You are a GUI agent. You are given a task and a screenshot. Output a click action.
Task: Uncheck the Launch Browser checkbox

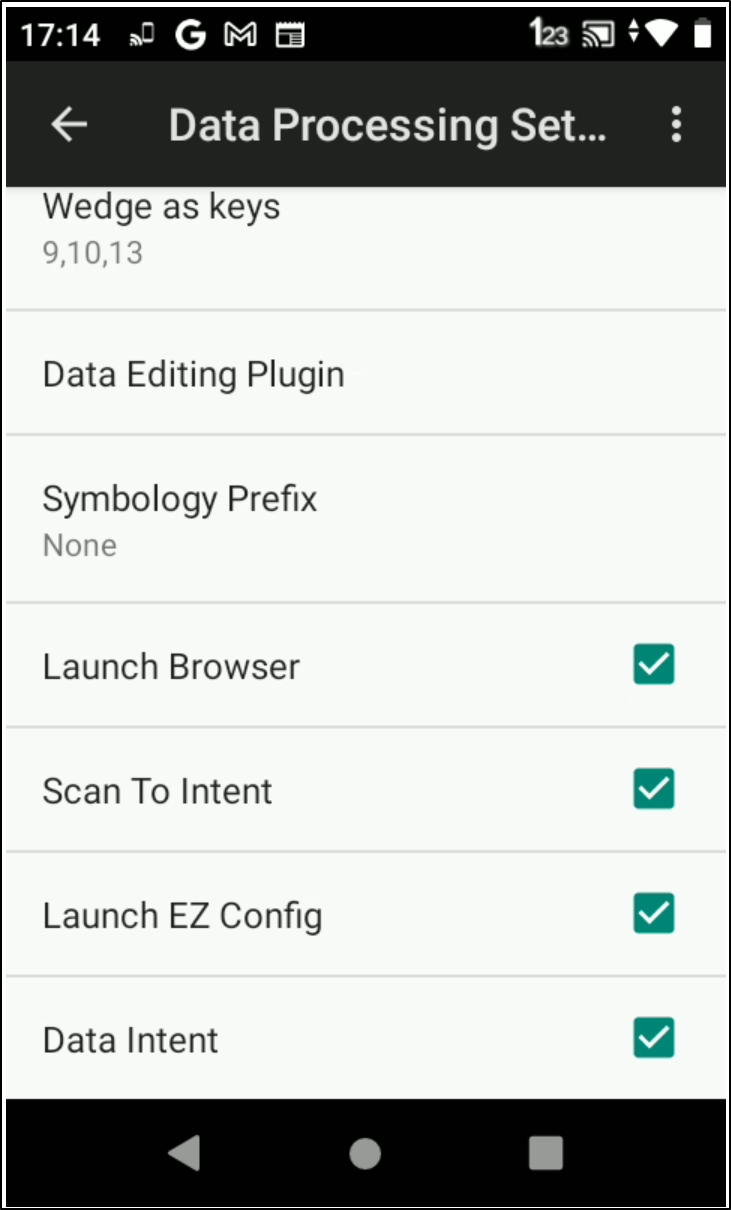pos(654,665)
